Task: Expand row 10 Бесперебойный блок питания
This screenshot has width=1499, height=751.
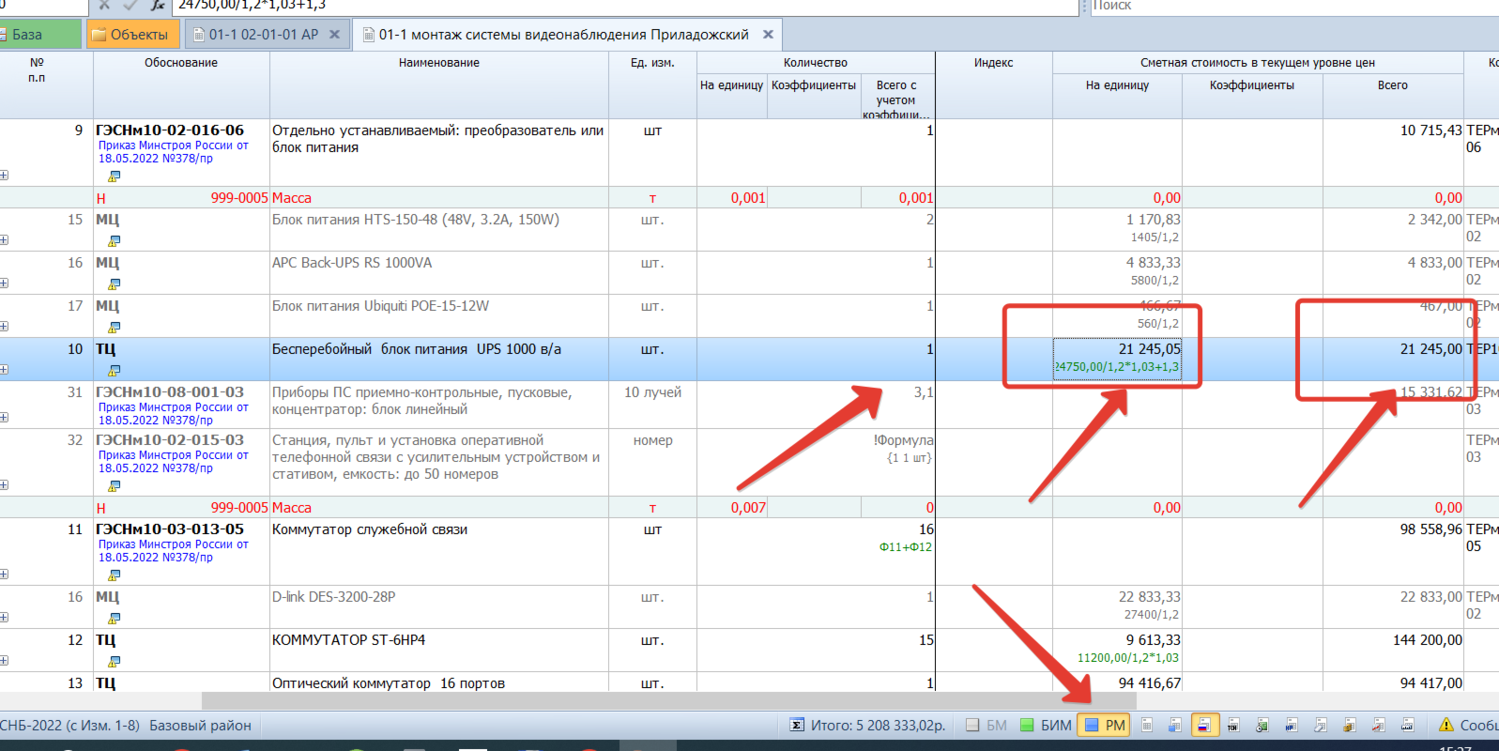Action: coord(4,370)
